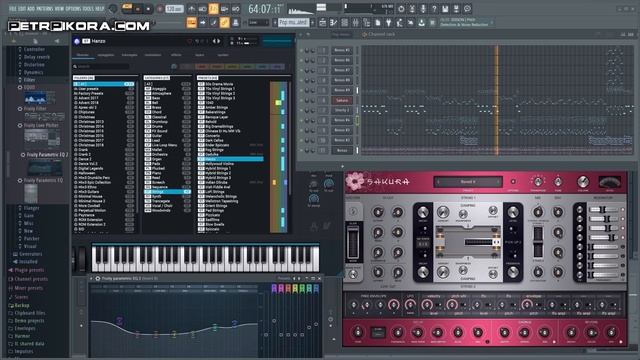
Task: Expand the Demo projects folder
Action: point(29,321)
